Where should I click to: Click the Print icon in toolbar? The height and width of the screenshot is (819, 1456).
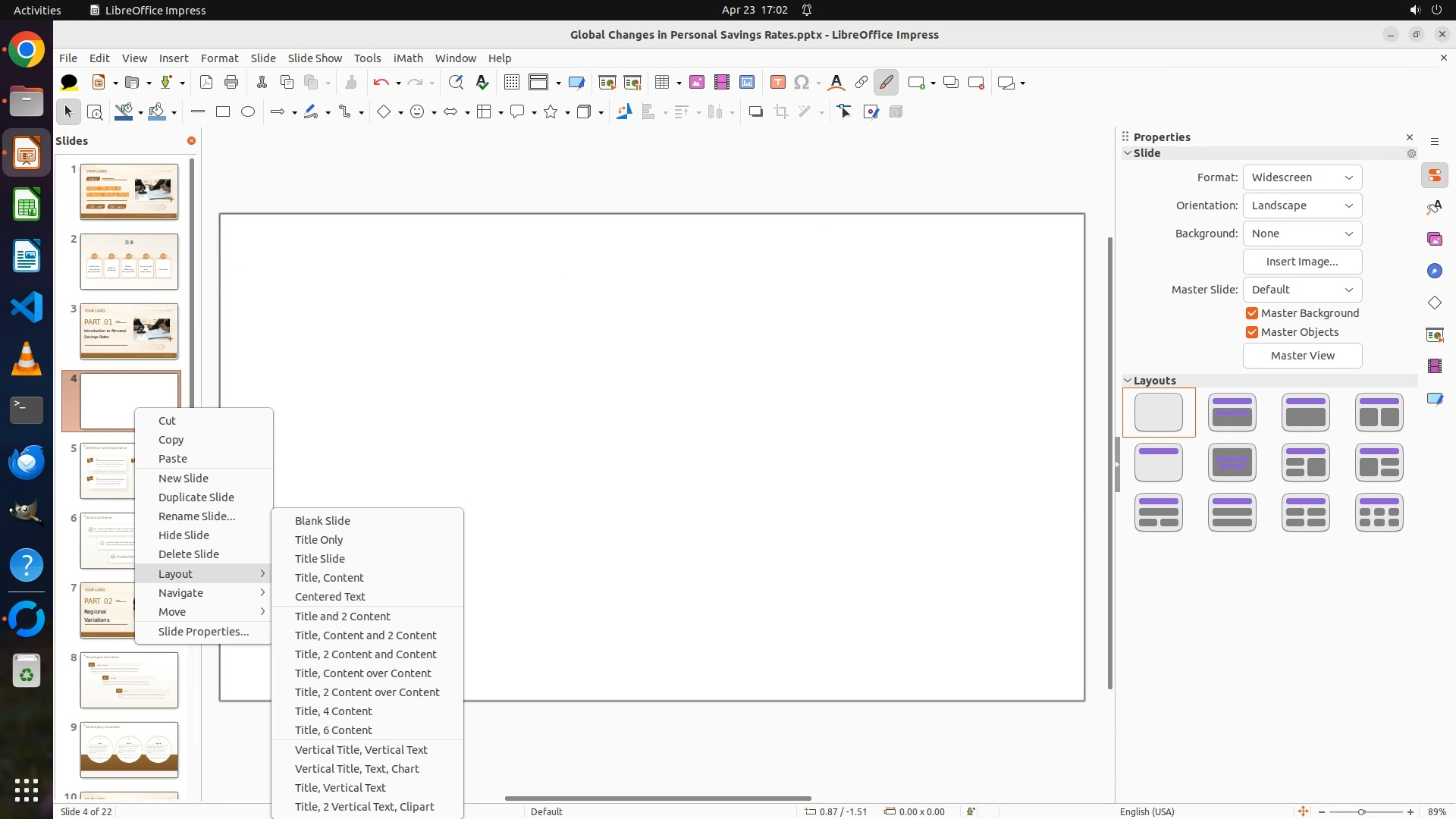pos(231,83)
